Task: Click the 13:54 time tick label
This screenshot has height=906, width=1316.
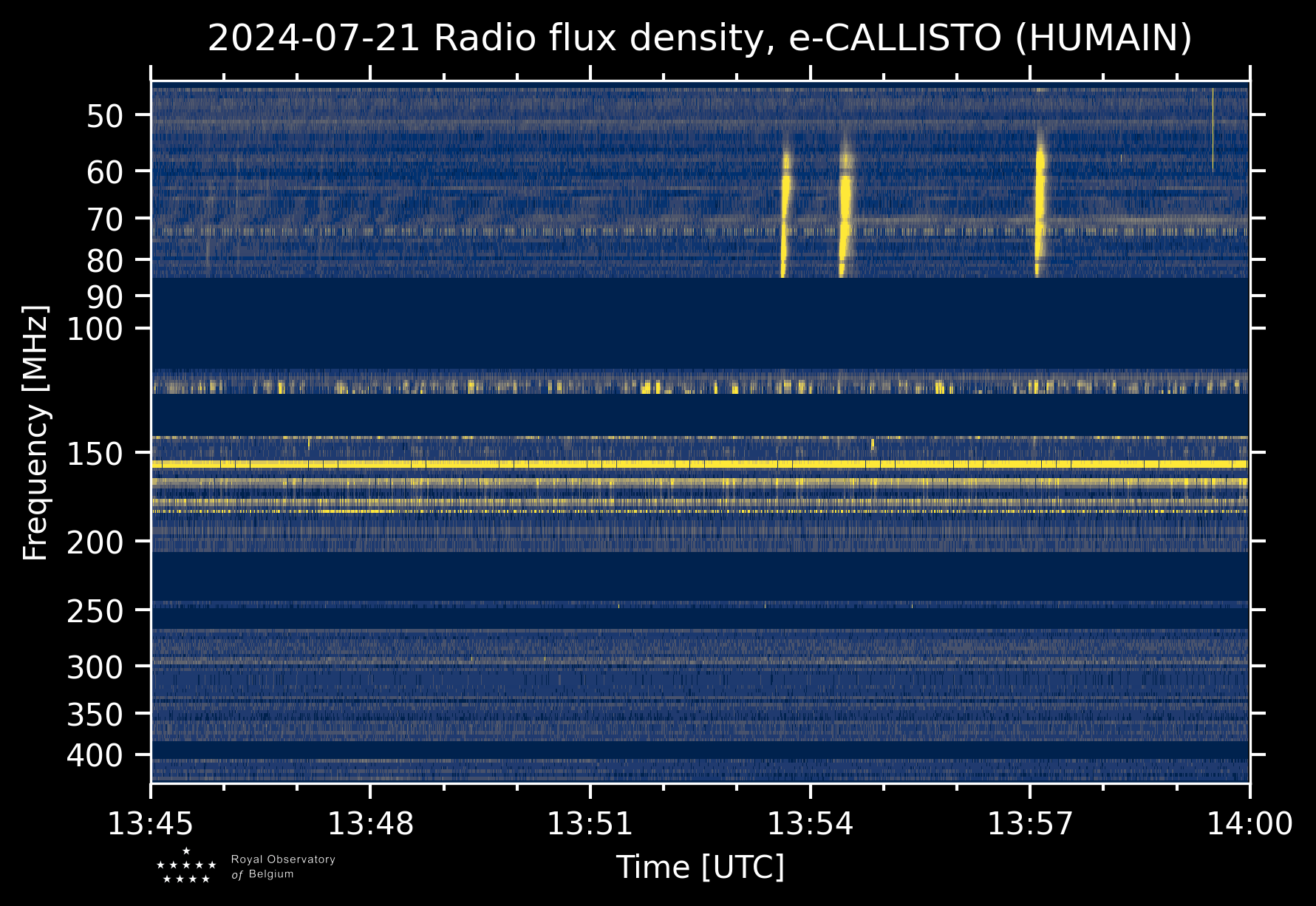Action: pyautogui.click(x=810, y=823)
